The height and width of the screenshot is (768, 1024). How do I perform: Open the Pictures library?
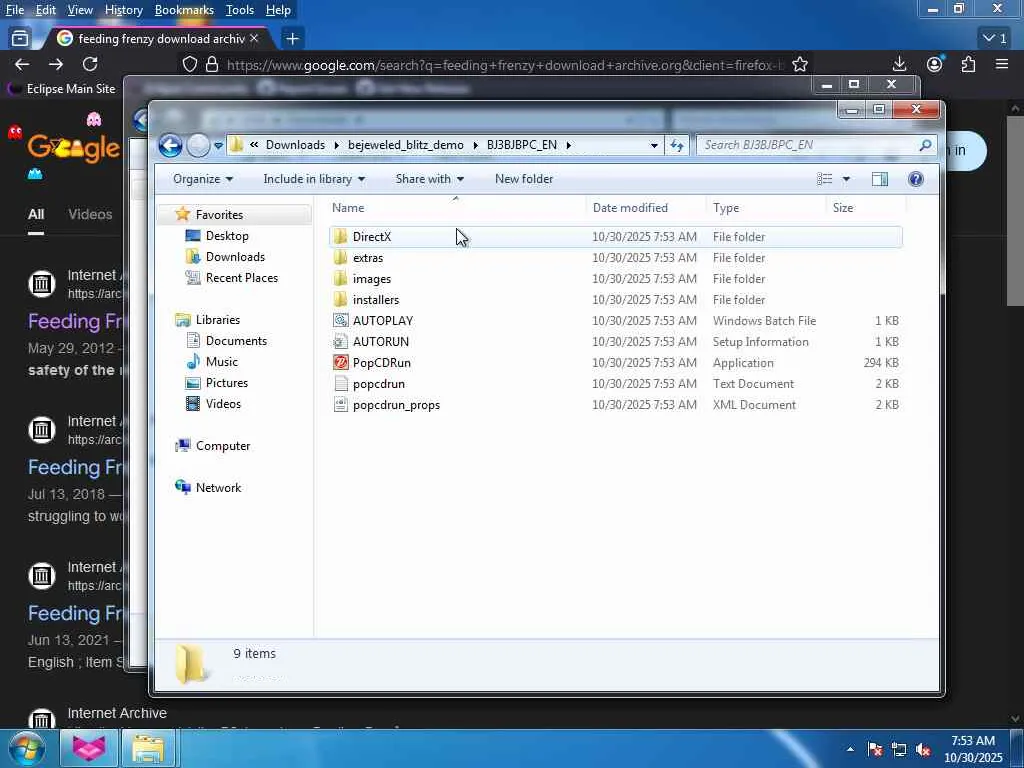tap(227, 383)
